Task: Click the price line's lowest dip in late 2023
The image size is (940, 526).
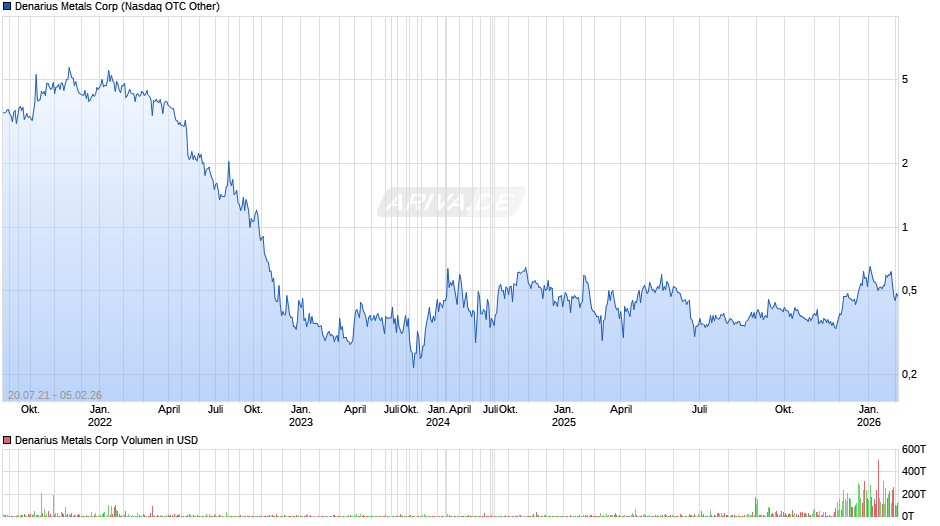Action: pyautogui.click(x=414, y=366)
